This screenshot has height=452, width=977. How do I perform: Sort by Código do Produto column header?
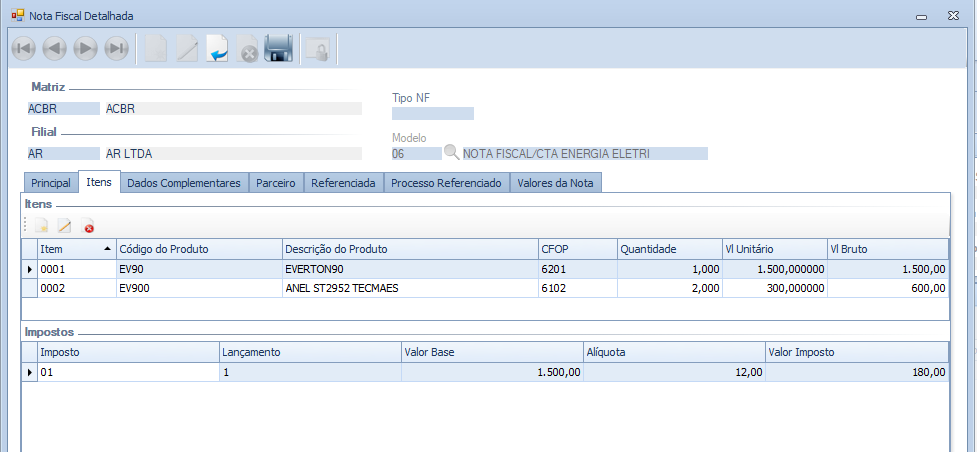tap(197, 248)
